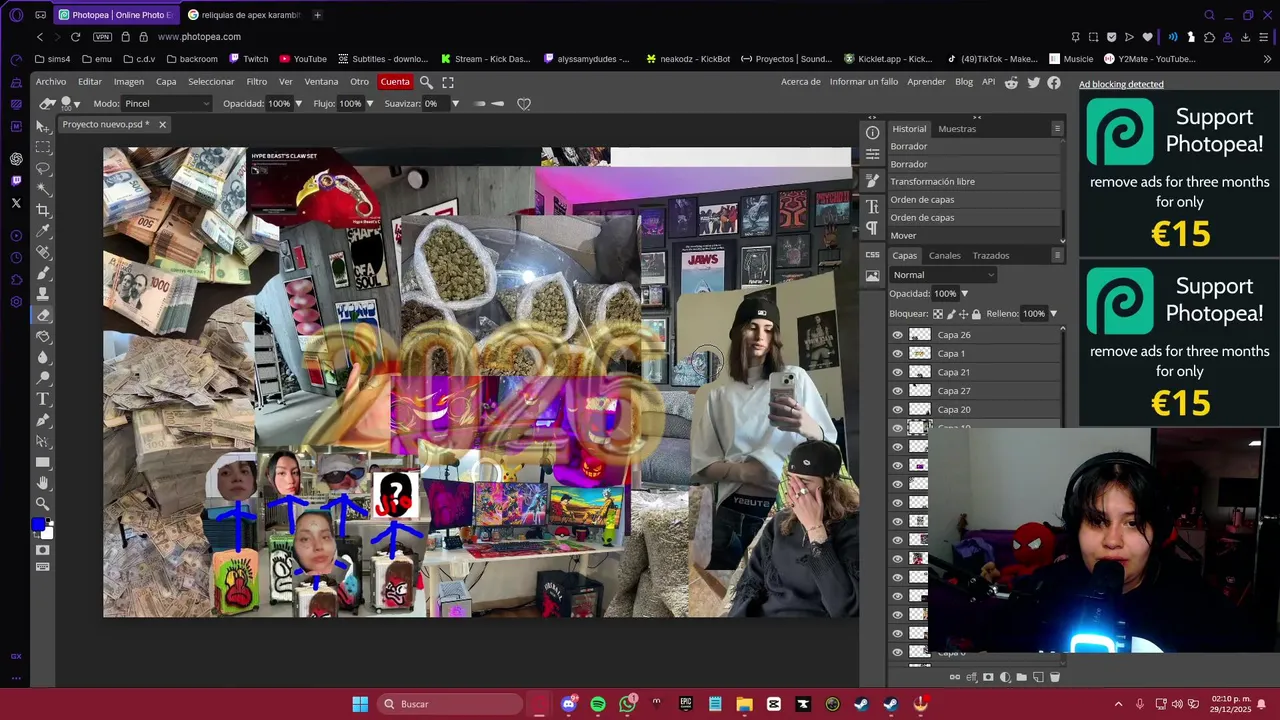Open the Info side panel icon
1280x720 pixels.
(x=872, y=132)
